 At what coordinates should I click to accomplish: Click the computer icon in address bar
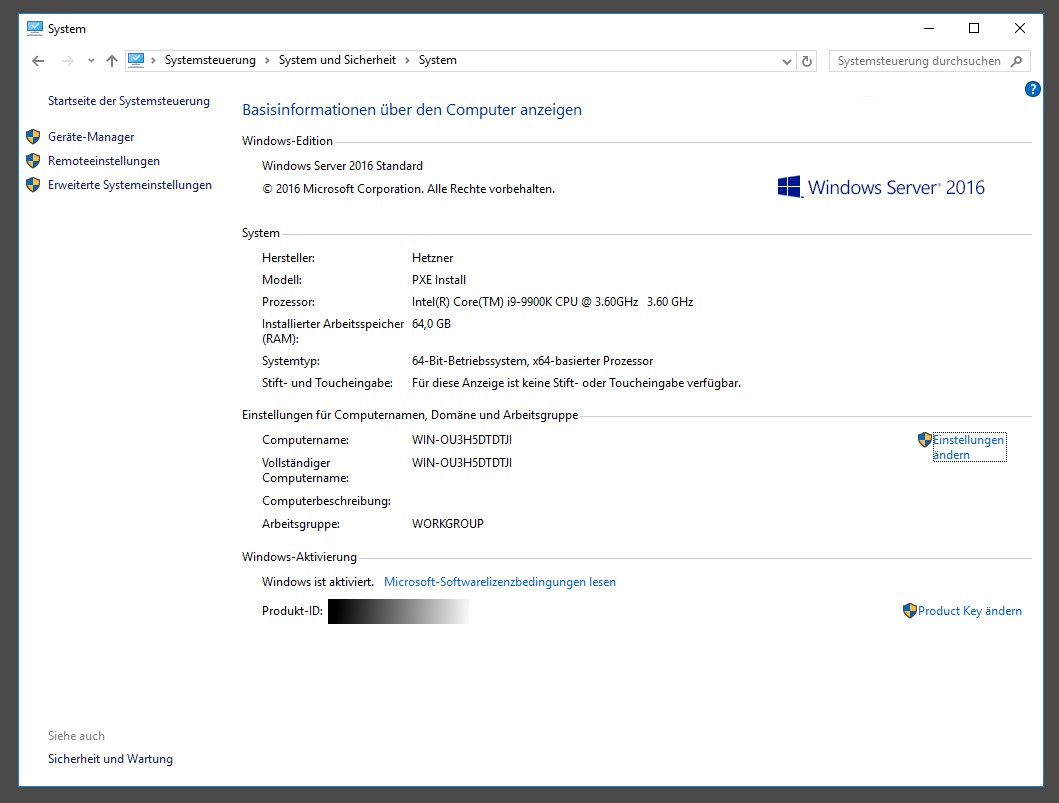[136, 60]
